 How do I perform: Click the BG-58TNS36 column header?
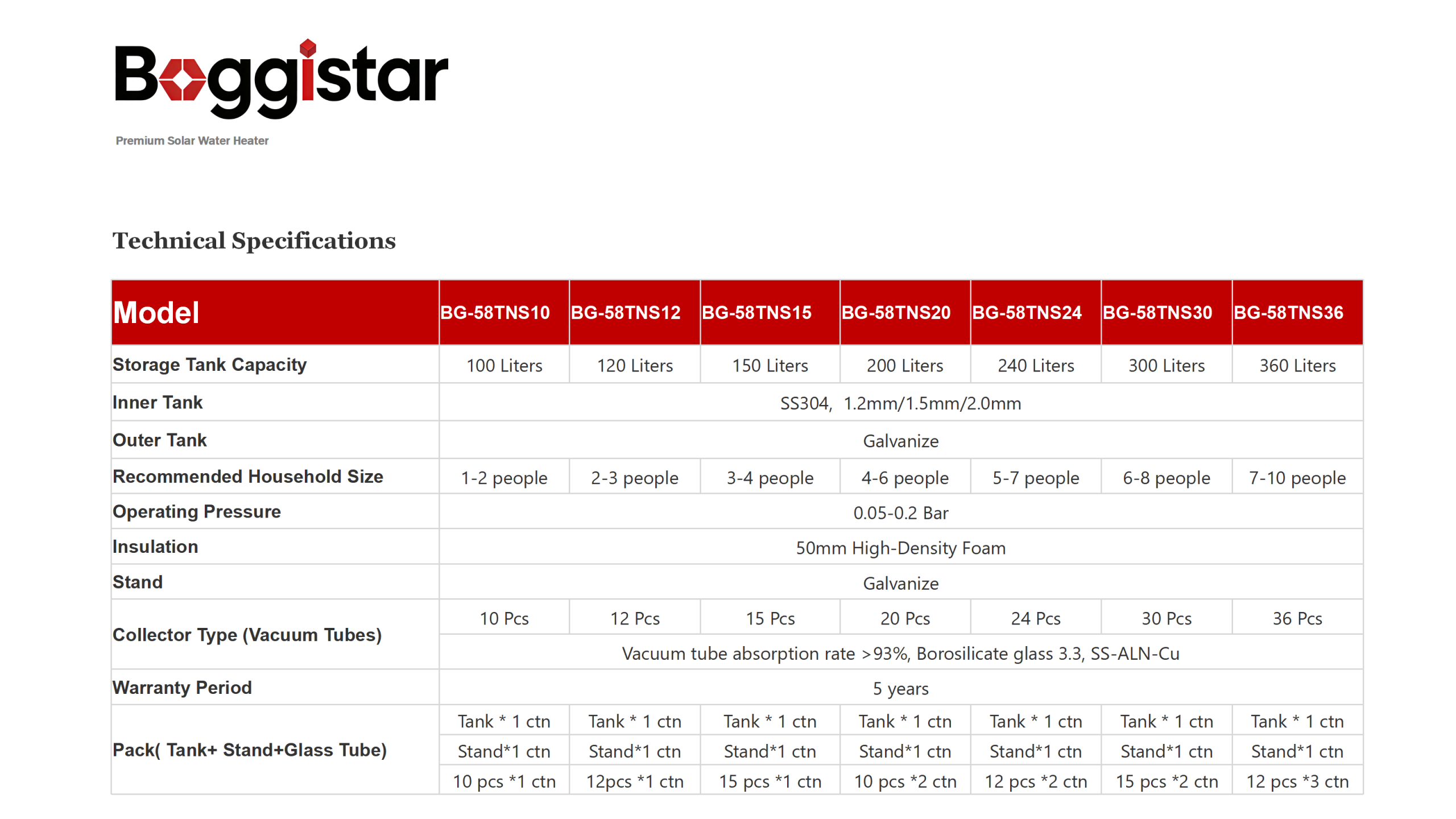[x=1288, y=312]
